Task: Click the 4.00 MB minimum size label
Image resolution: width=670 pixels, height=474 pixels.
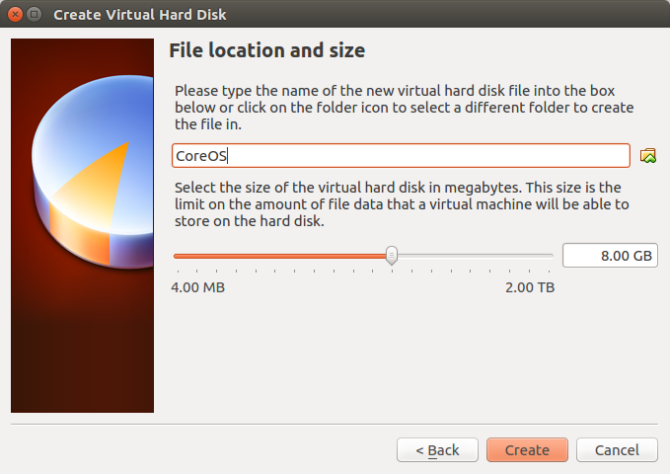Action: point(198,288)
